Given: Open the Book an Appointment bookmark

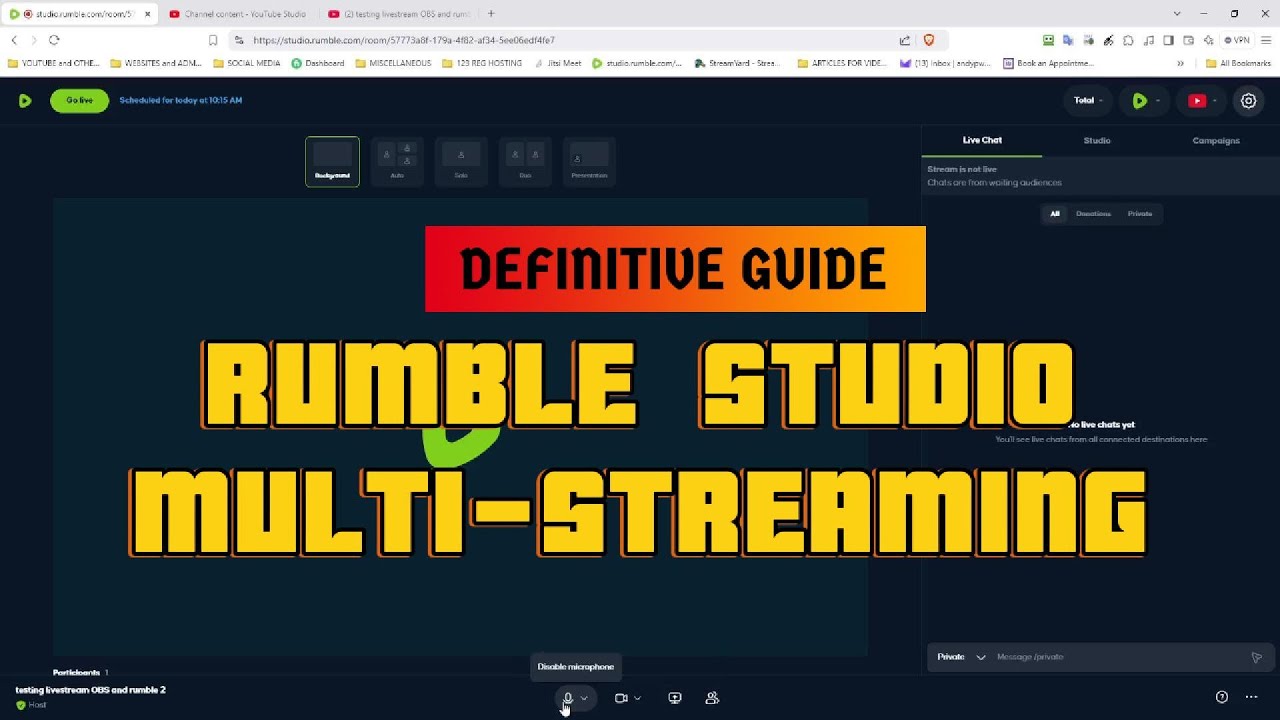Looking at the screenshot, I should pyautogui.click(x=1050, y=63).
